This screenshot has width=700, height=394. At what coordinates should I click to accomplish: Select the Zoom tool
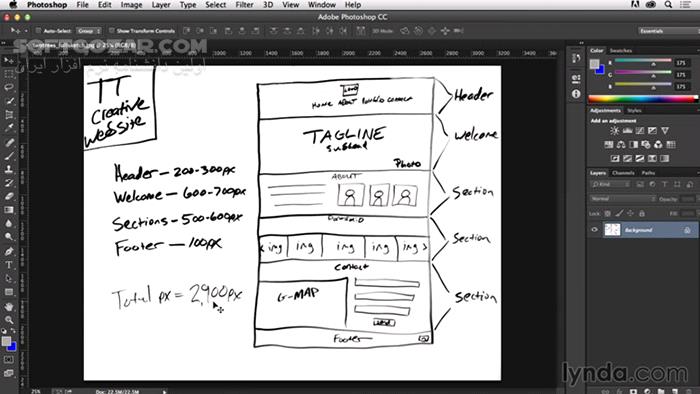pos(9,320)
